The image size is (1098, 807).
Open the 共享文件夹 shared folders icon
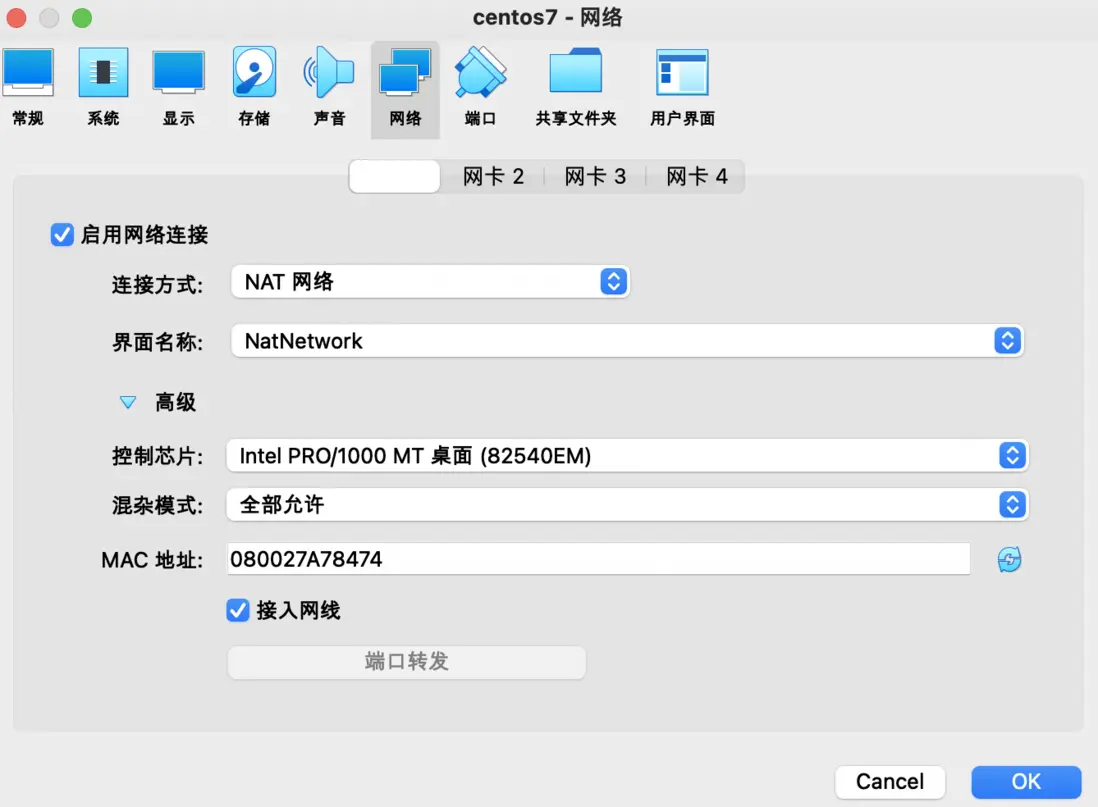click(x=576, y=88)
